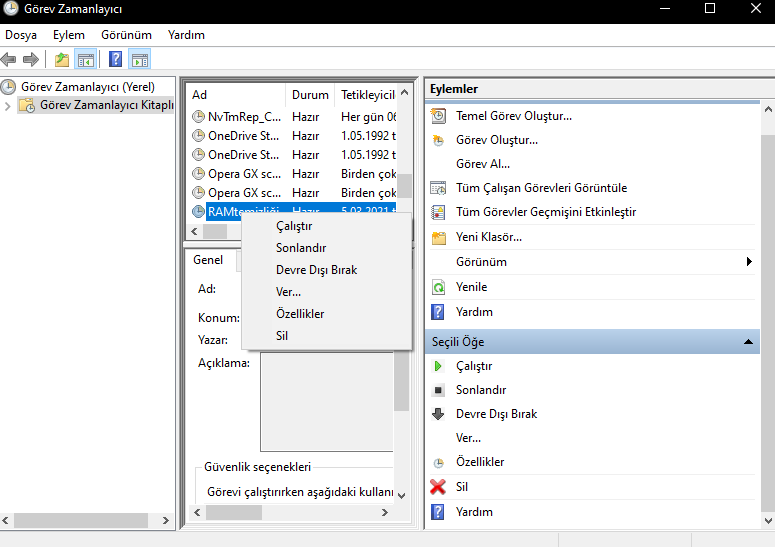This screenshot has height=547, width=775.
Task: Choose Sonlandır in the context menu
Action: (x=327, y=248)
